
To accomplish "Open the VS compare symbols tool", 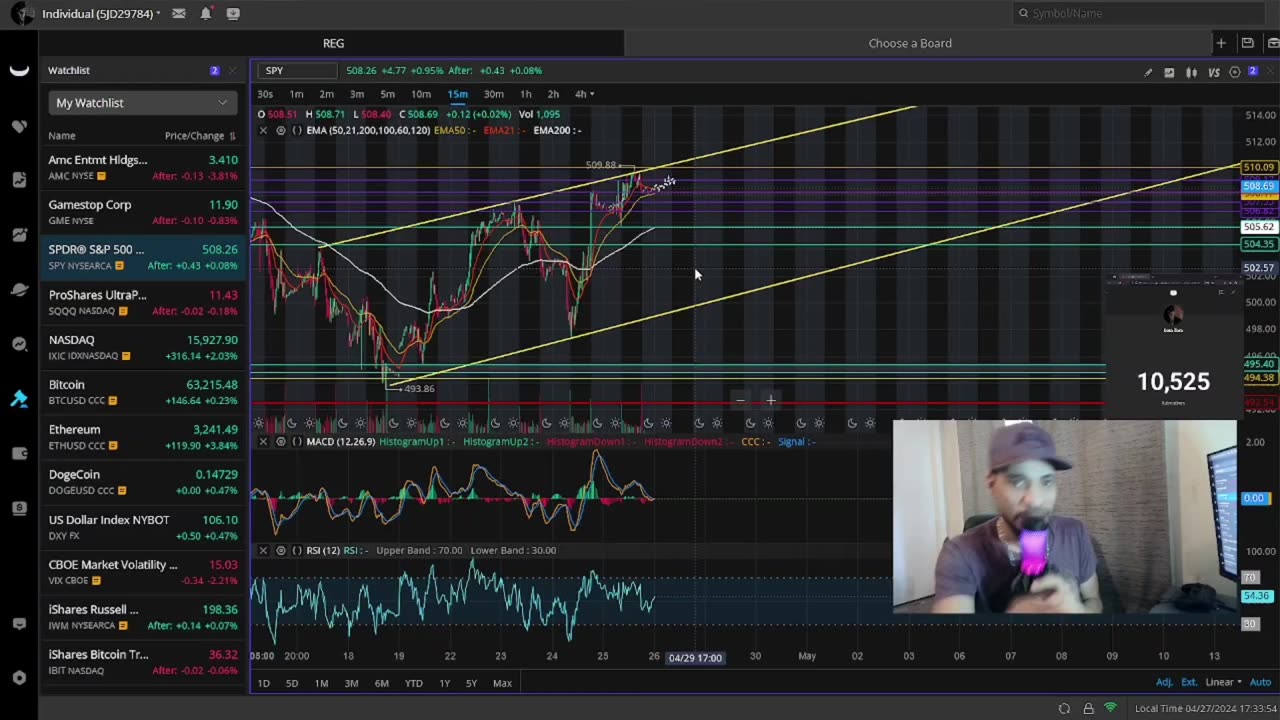I will click(1213, 72).
